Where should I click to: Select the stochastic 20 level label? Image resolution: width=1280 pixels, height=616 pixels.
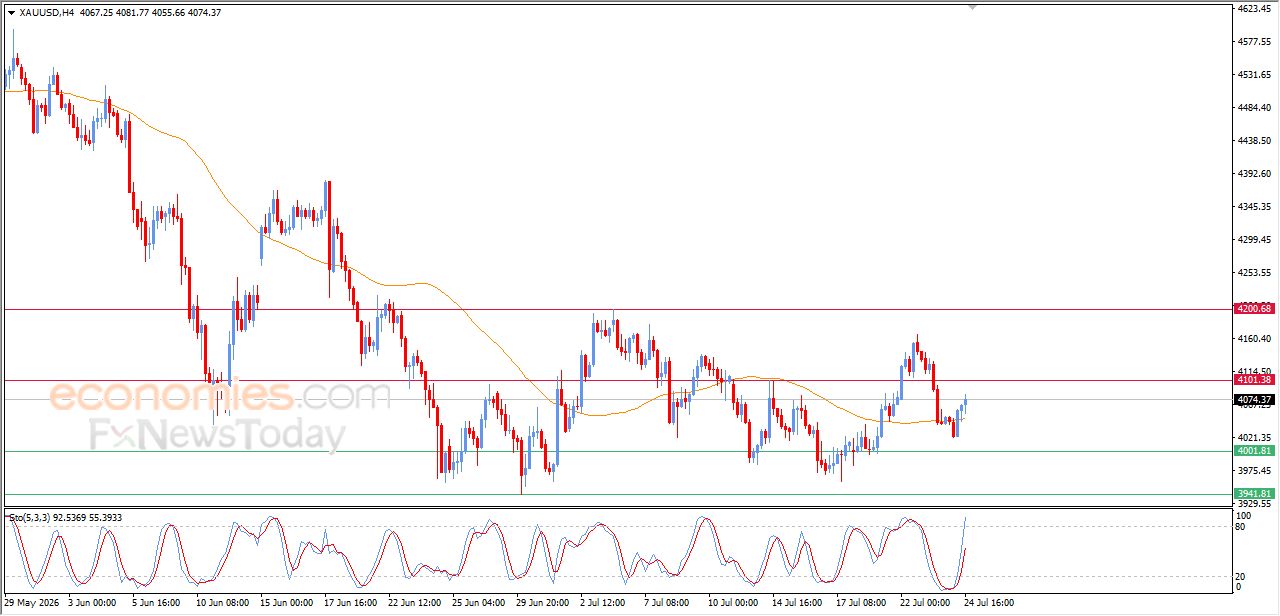[x=1243, y=576]
